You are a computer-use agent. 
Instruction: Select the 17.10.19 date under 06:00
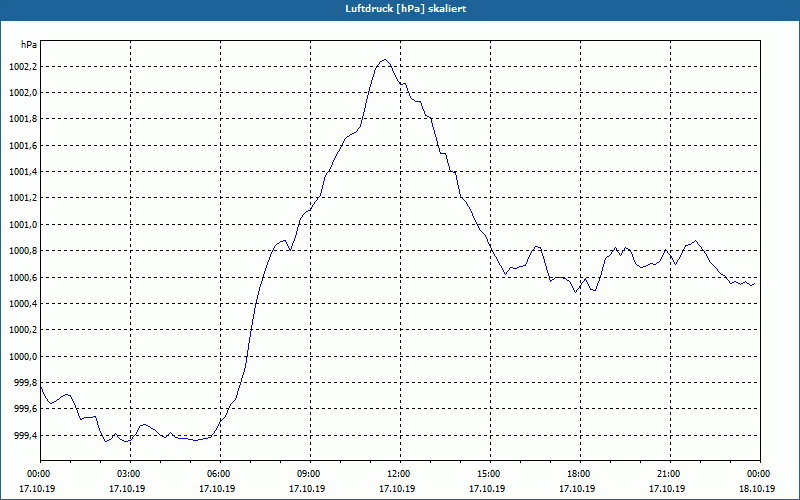pyautogui.click(x=217, y=488)
